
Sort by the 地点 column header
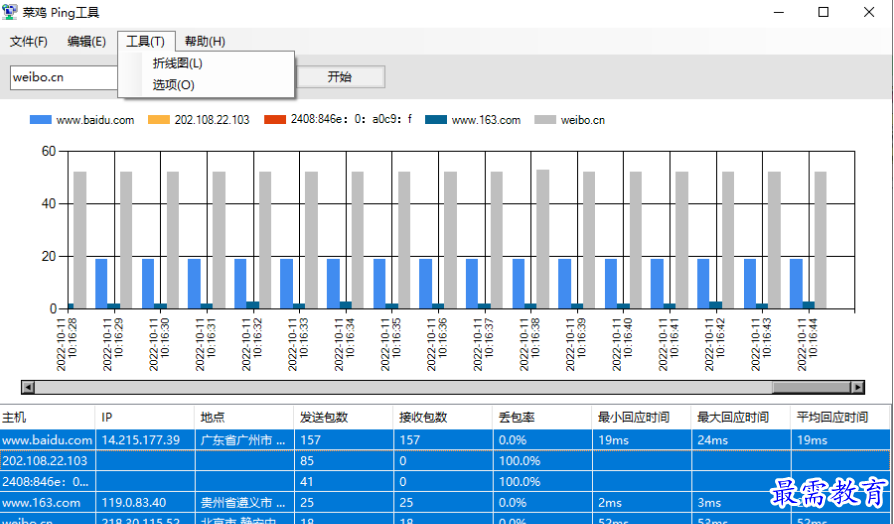(x=244, y=417)
